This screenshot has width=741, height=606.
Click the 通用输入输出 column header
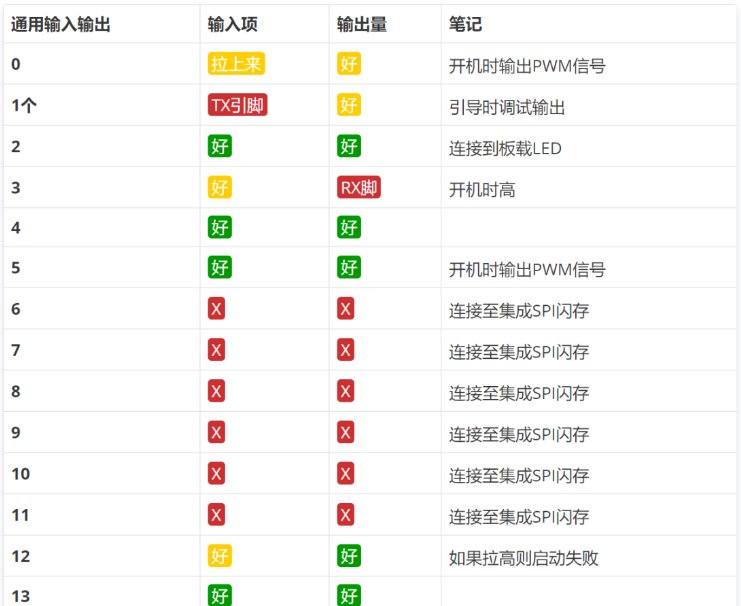coord(60,24)
